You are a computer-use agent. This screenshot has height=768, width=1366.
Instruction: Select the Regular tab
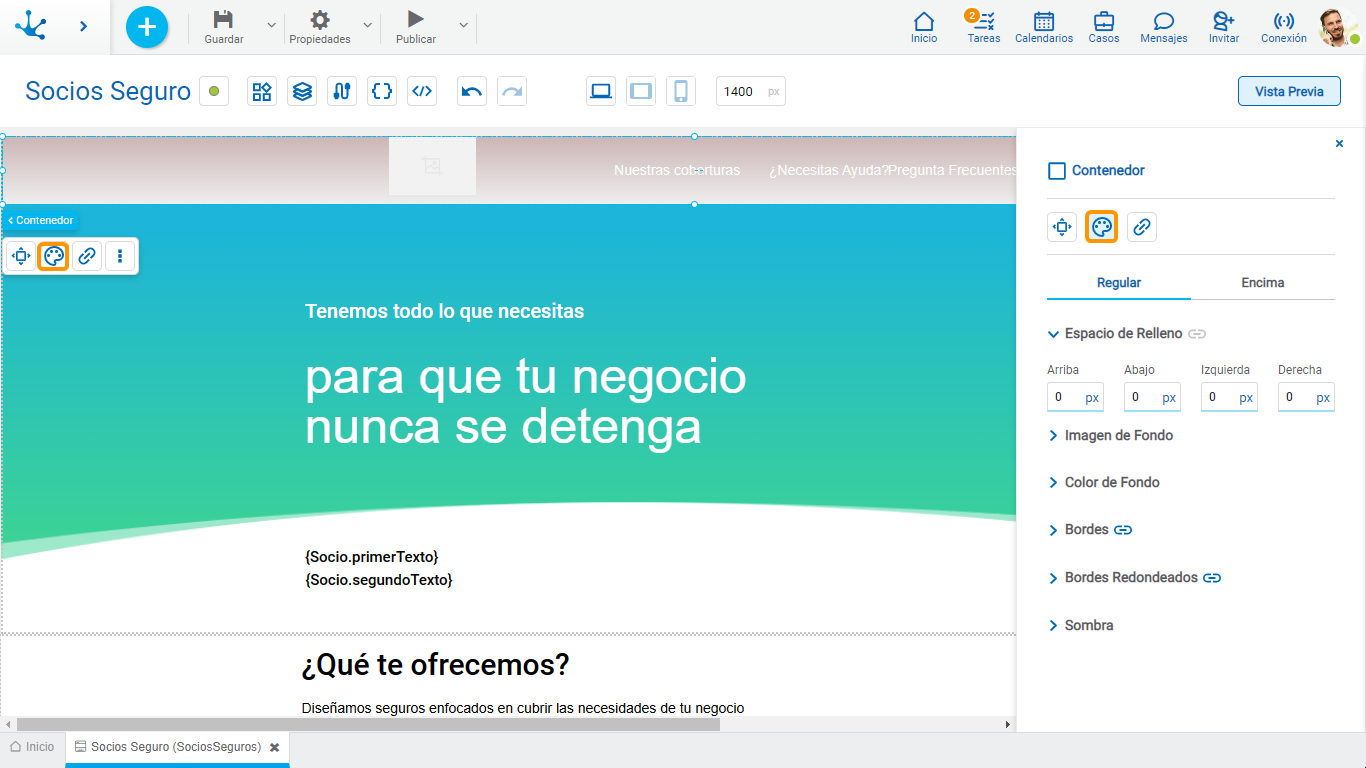click(x=1119, y=283)
